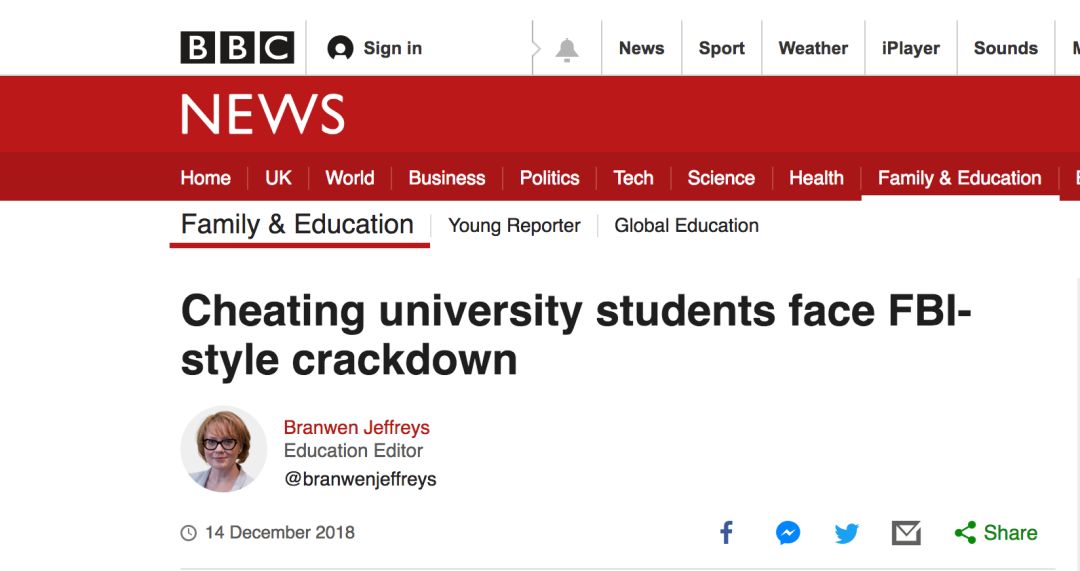Image resolution: width=1080 pixels, height=571 pixels.
Task: Click the author's profile photo
Action: click(224, 450)
